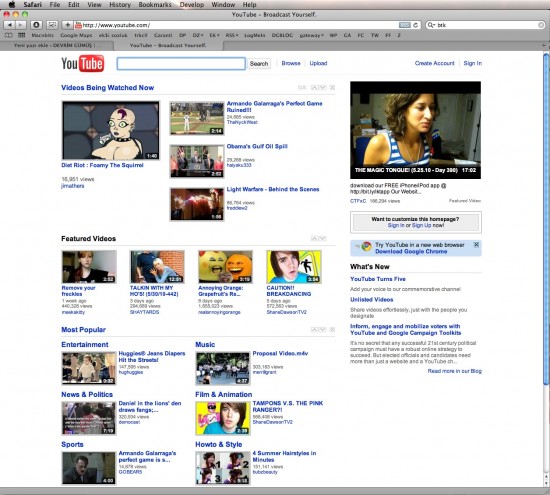Open the Entertainment category heading

[85, 345]
